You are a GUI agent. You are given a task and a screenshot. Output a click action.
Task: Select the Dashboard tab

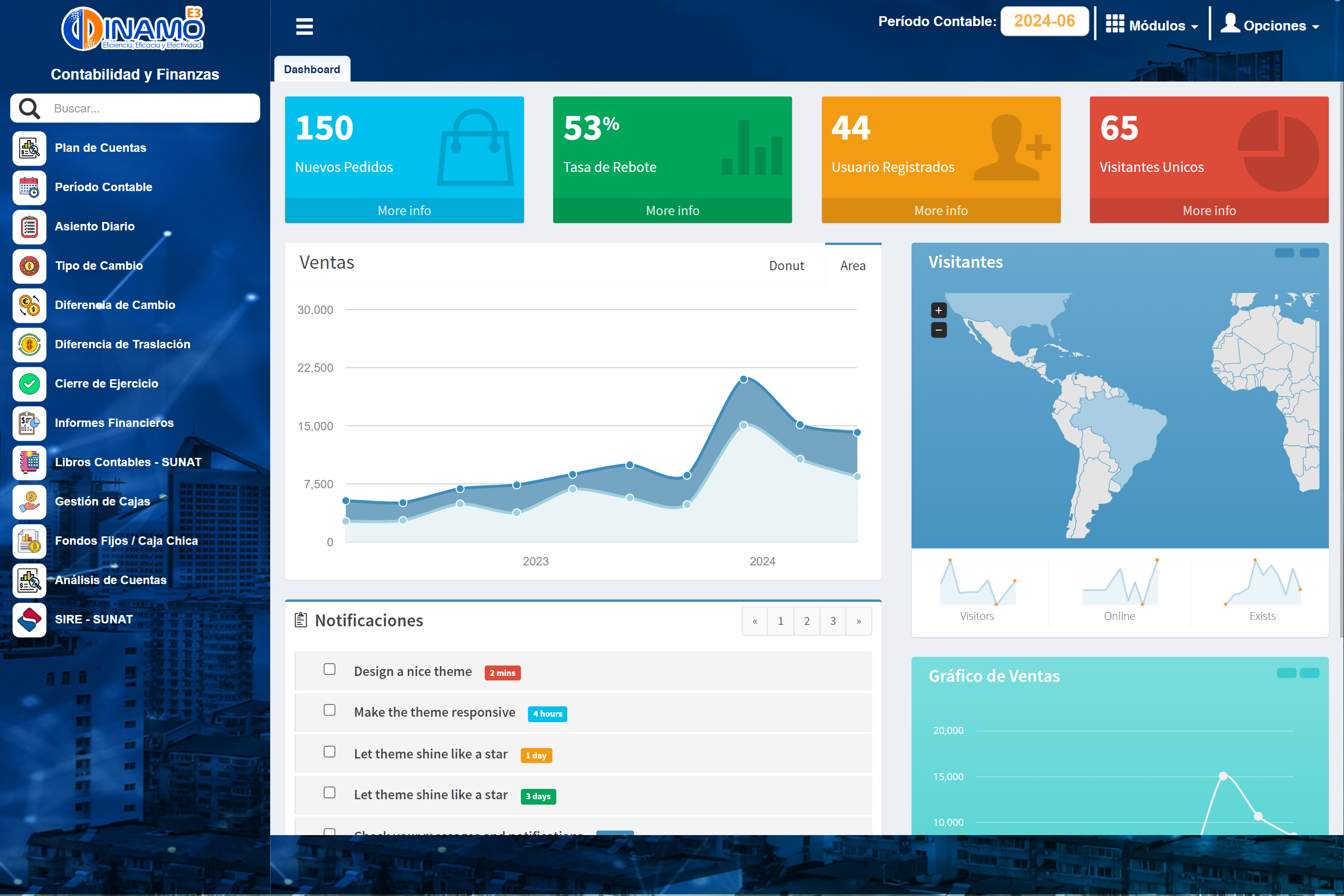[x=312, y=69]
